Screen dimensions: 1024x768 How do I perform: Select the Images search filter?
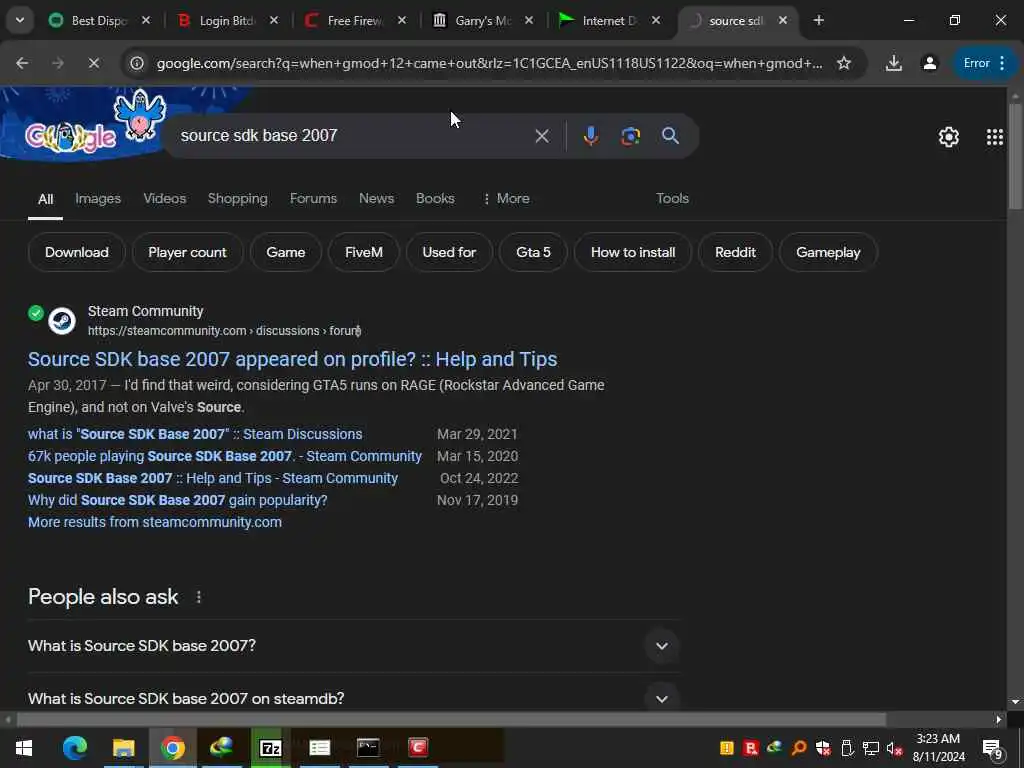coord(98,199)
